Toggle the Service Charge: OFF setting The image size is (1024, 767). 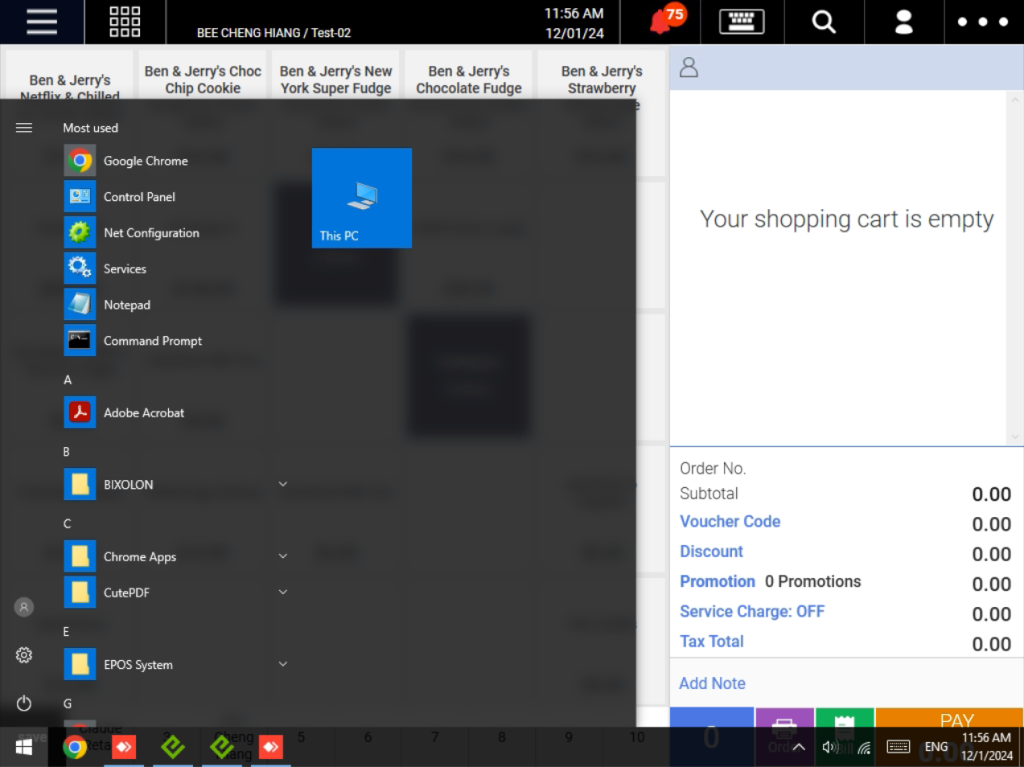752,611
